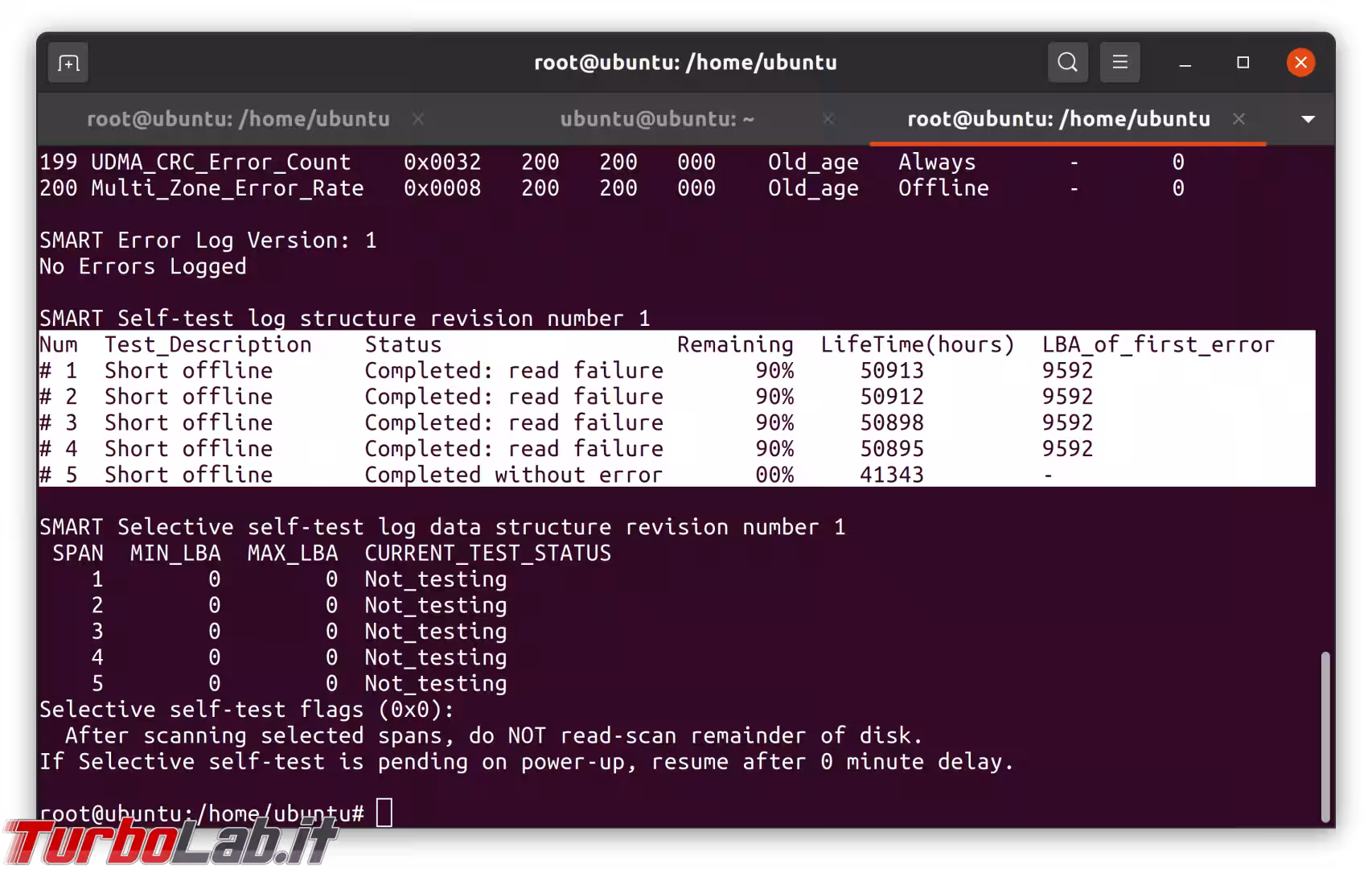1372x869 pixels.
Task: Minimize the terminal window
Action: pyautogui.click(x=1185, y=63)
